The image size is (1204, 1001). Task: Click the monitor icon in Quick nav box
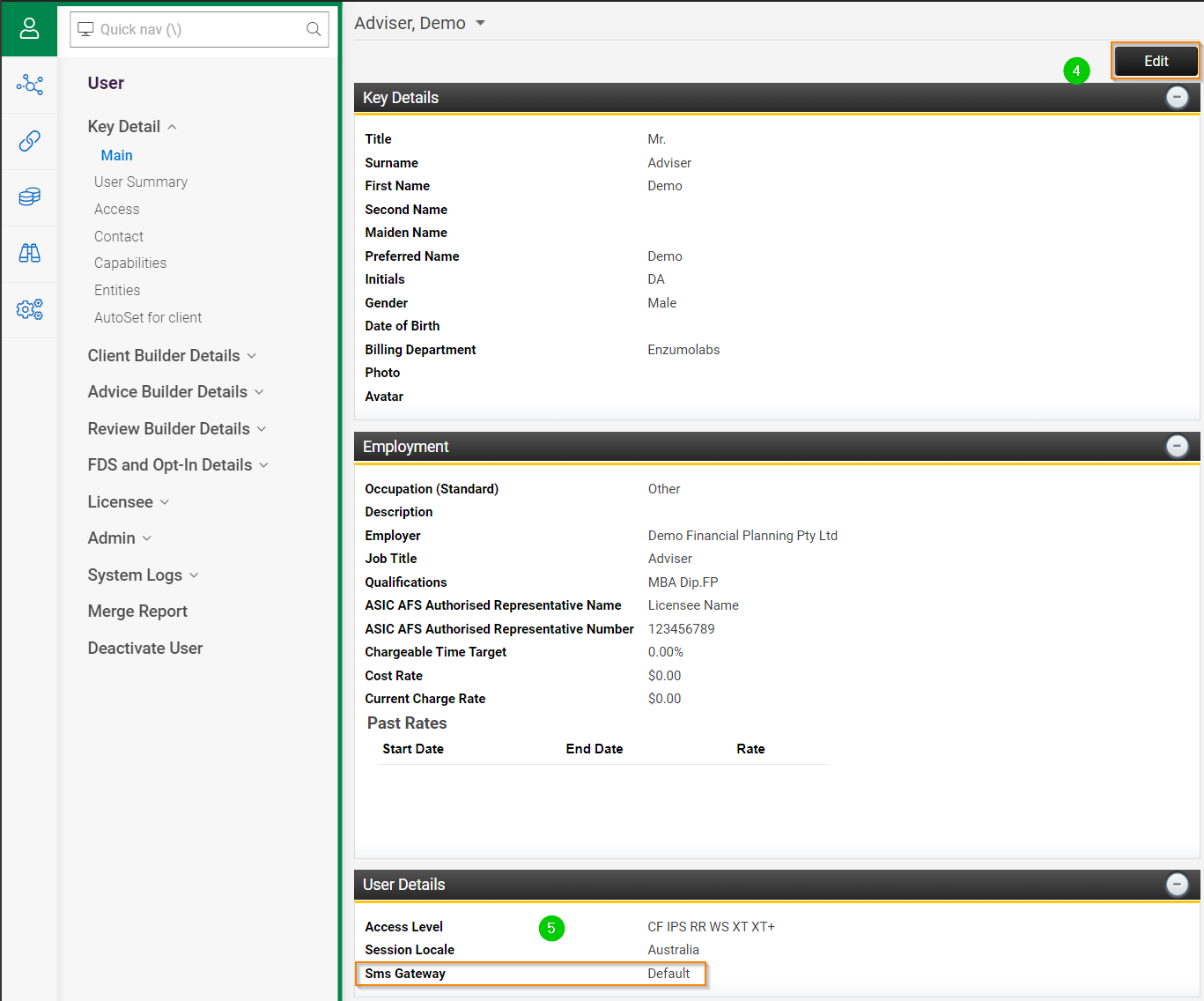(85, 29)
